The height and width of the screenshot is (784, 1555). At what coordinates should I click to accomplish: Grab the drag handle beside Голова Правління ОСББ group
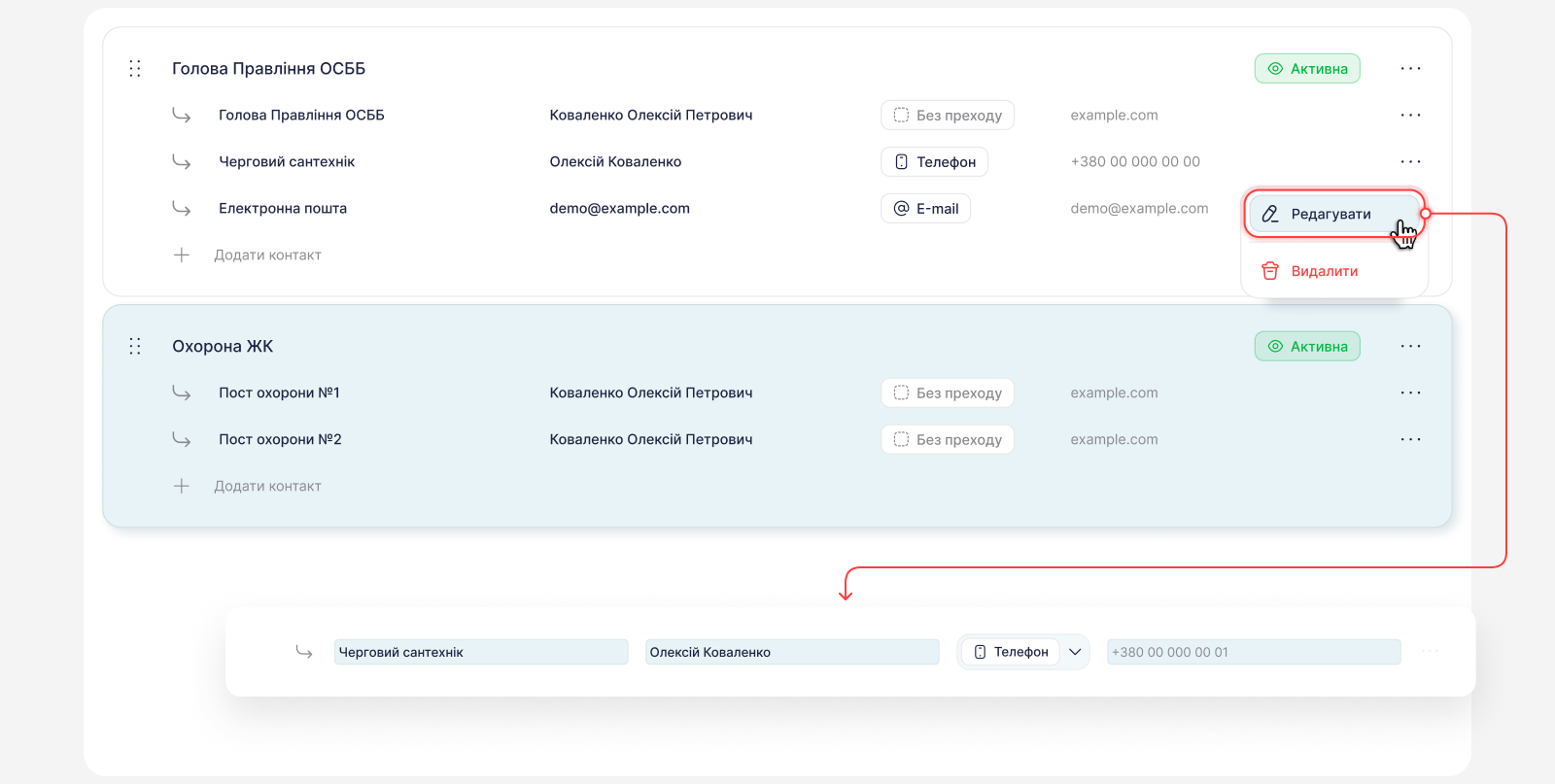135,68
